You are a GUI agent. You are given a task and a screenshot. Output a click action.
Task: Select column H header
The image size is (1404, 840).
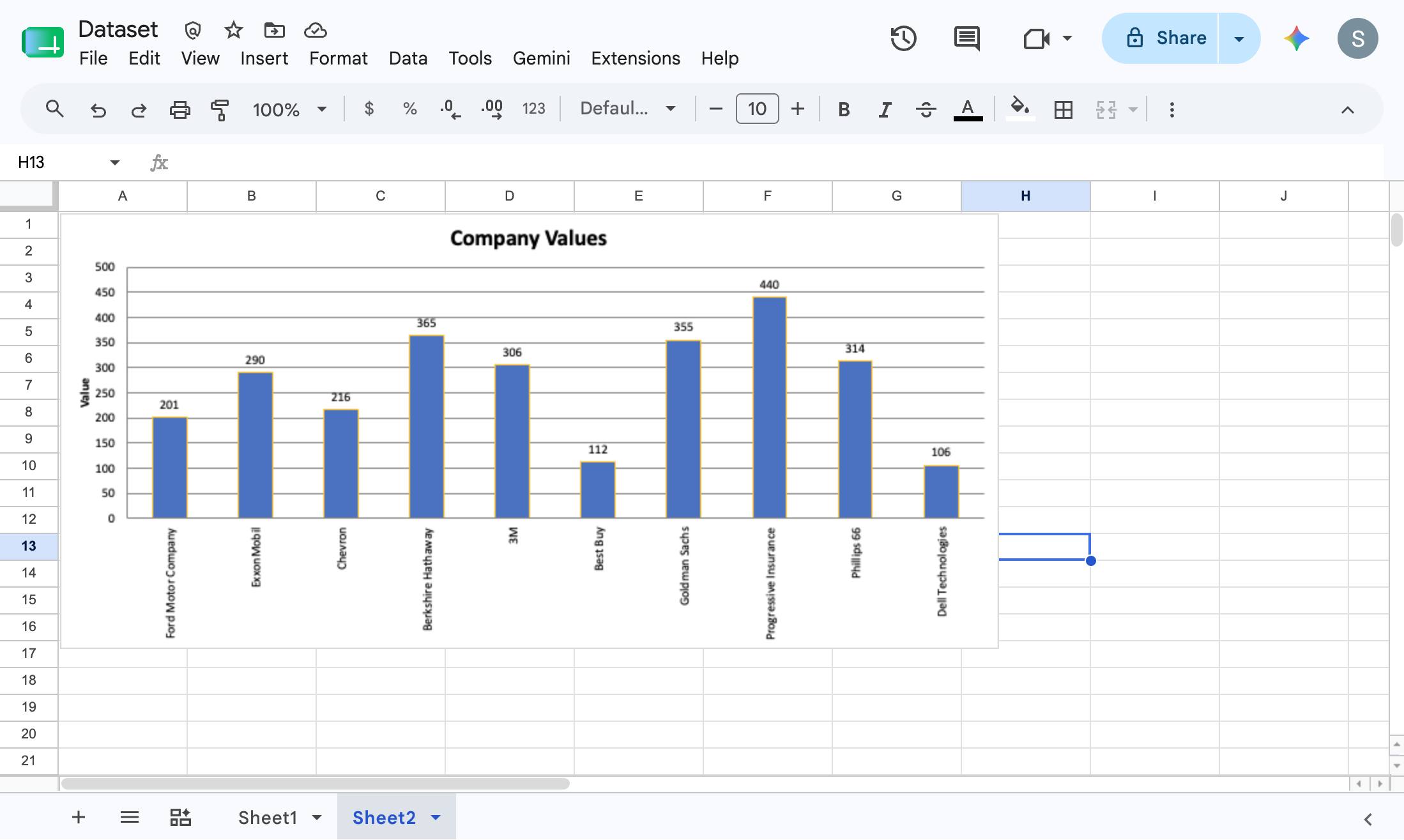click(x=1025, y=196)
